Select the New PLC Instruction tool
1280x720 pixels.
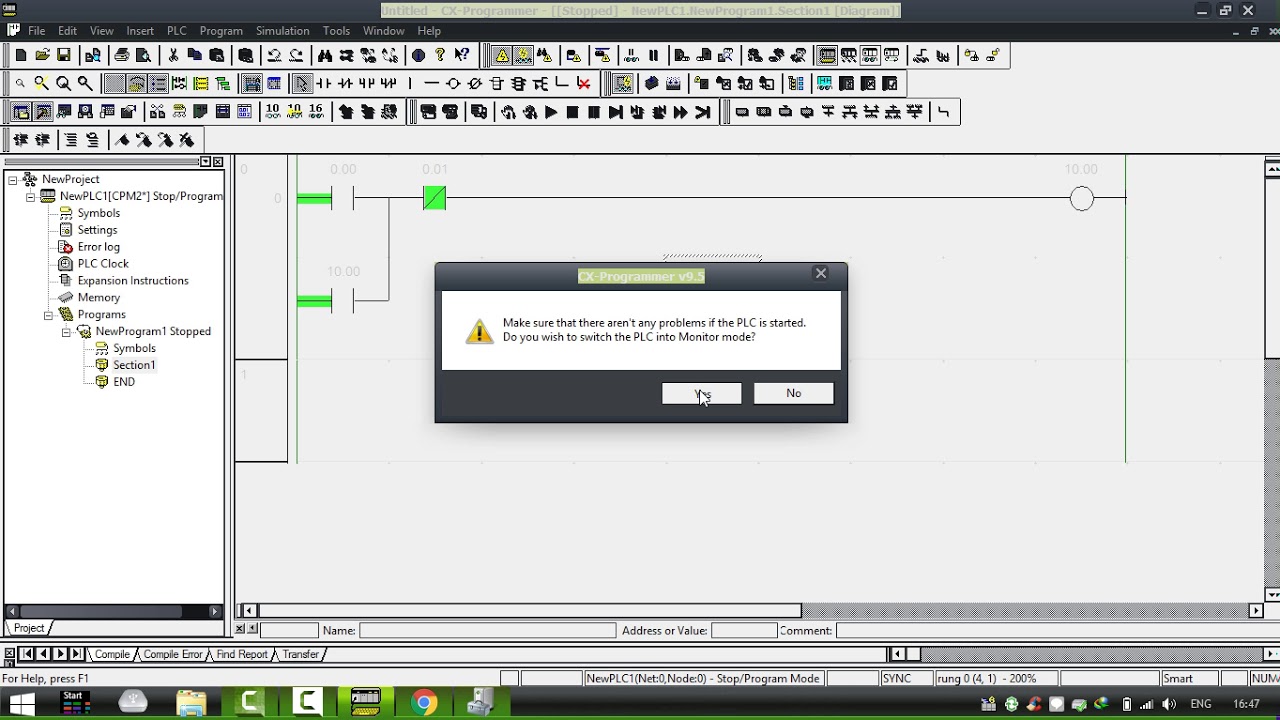497,84
